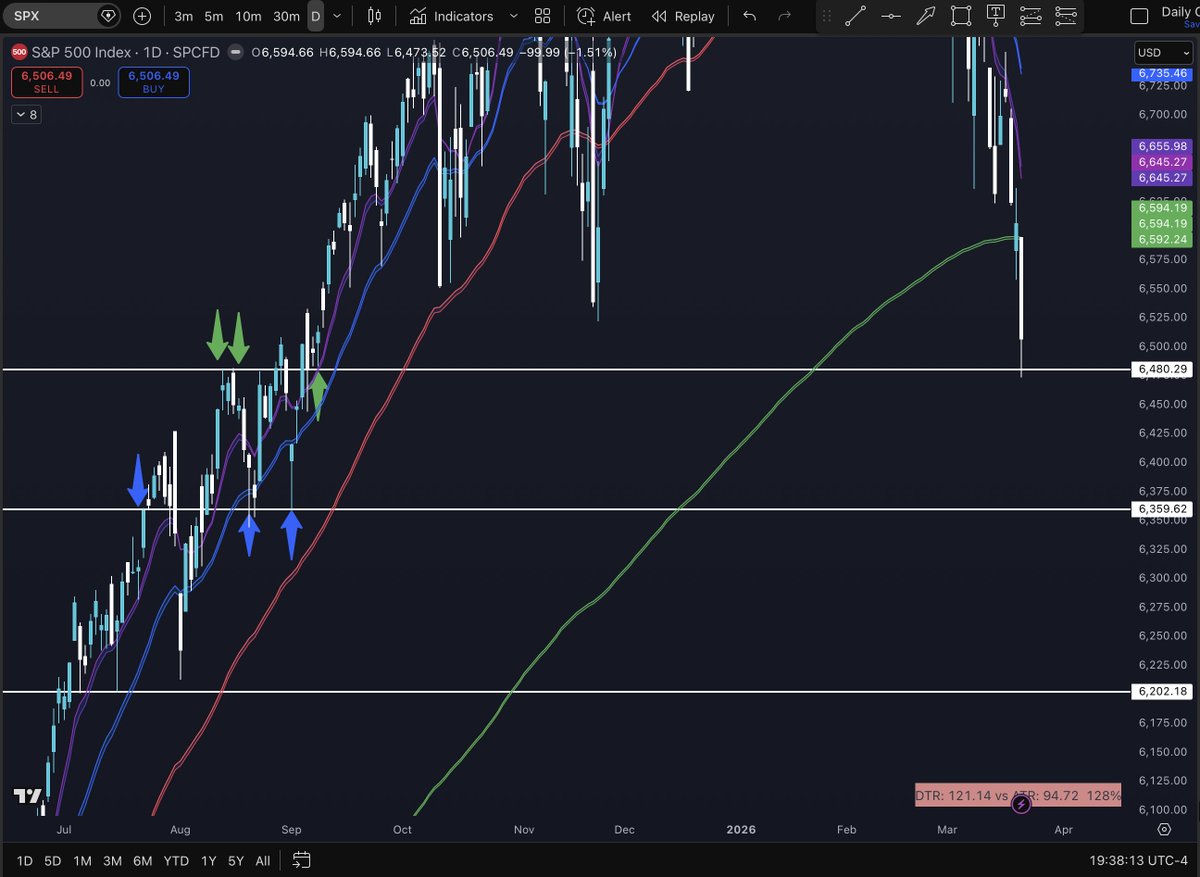The height and width of the screenshot is (877, 1200).
Task: Click the S&P 500 red logo badge
Action: tap(19, 52)
